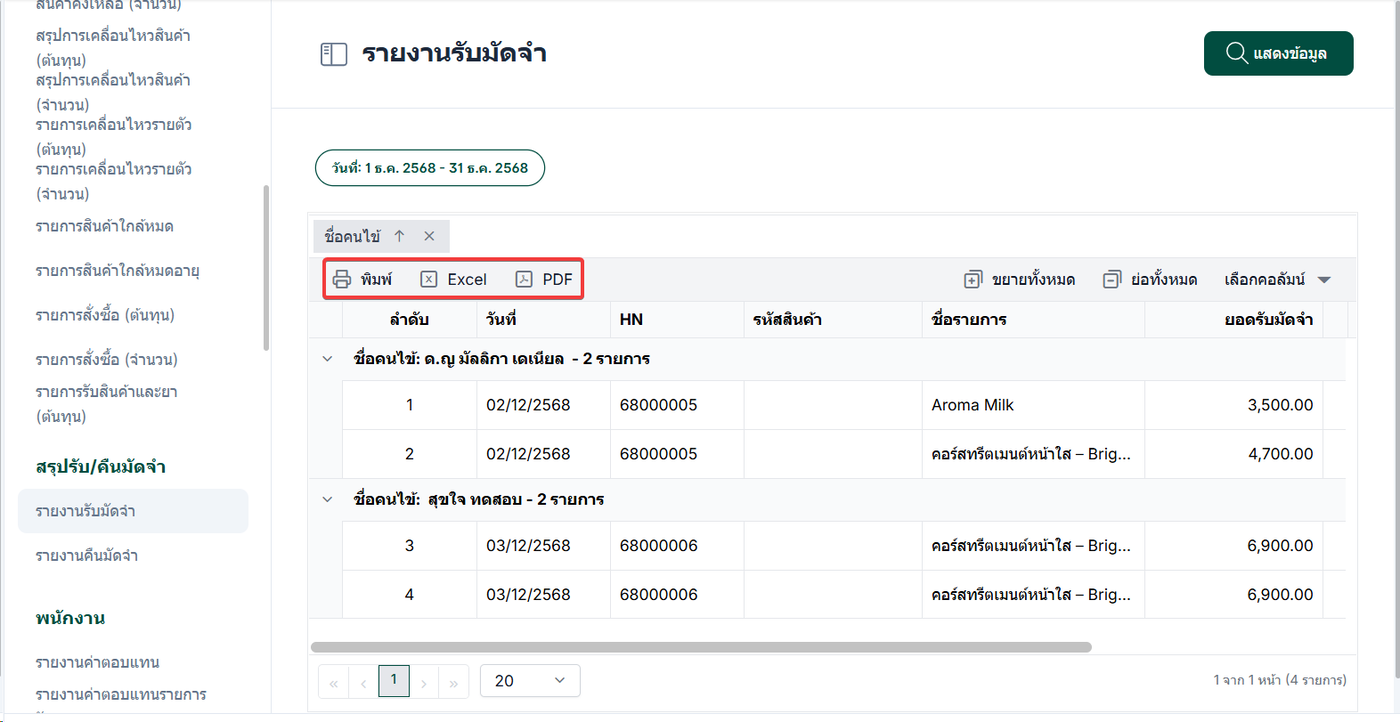1400x722 pixels.
Task: Click the ชื่อรายการ column header
Action: click(1033, 320)
